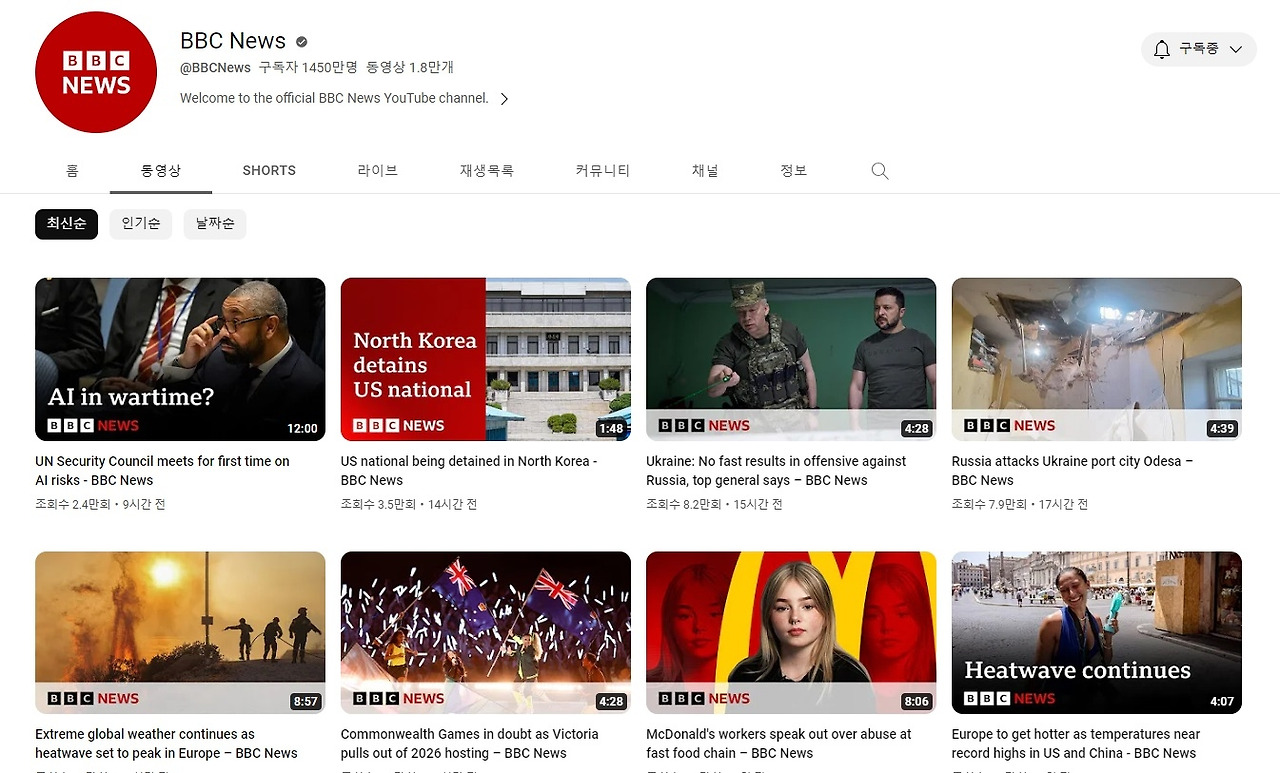Screen dimensions: 1280x773
Task: Open the extreme weather wildfire thumbnail
Action: 180,633
